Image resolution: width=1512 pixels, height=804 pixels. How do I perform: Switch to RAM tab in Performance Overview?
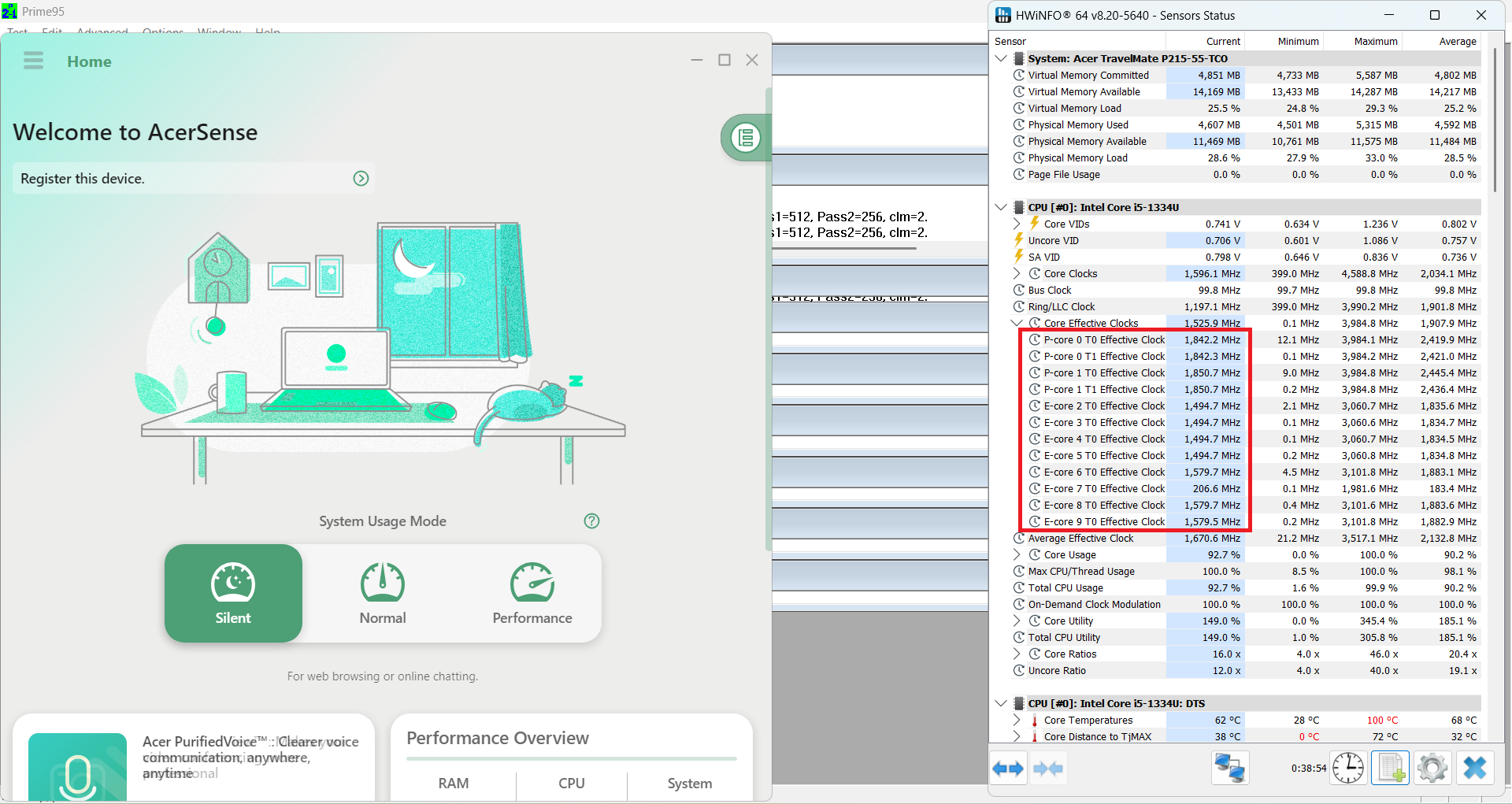454,784
